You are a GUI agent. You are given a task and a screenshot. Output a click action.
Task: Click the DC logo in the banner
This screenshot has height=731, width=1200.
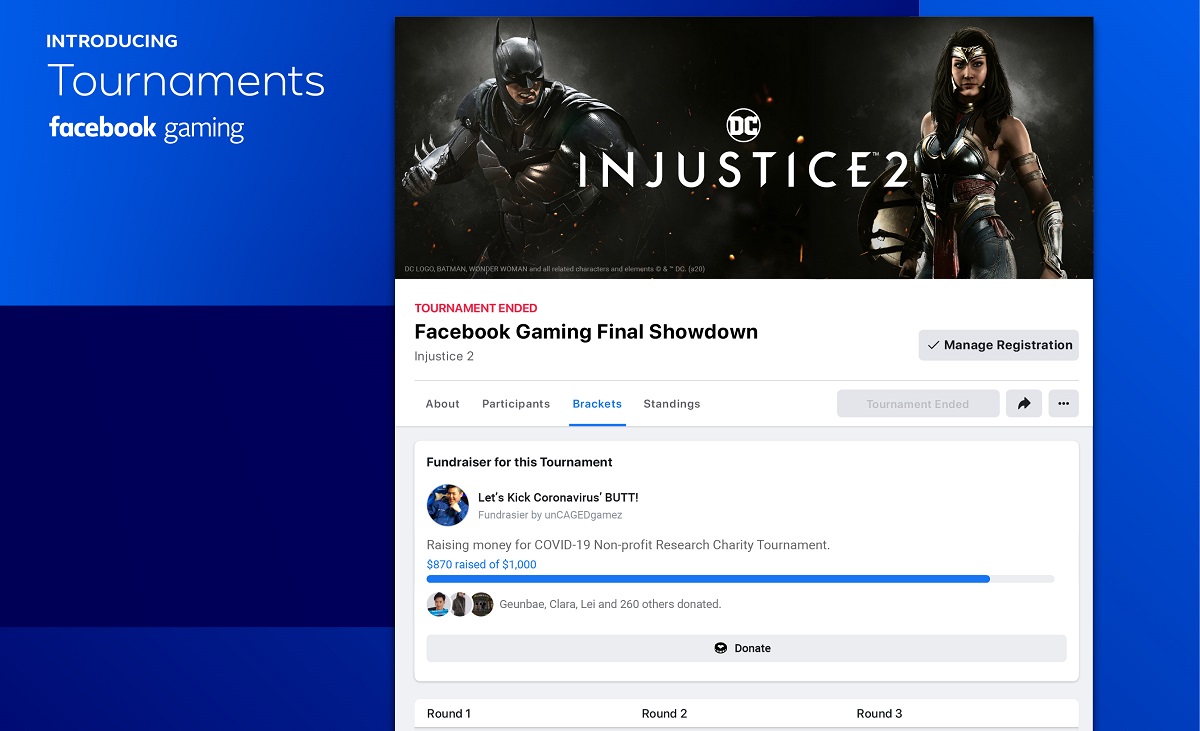point(743,126)
